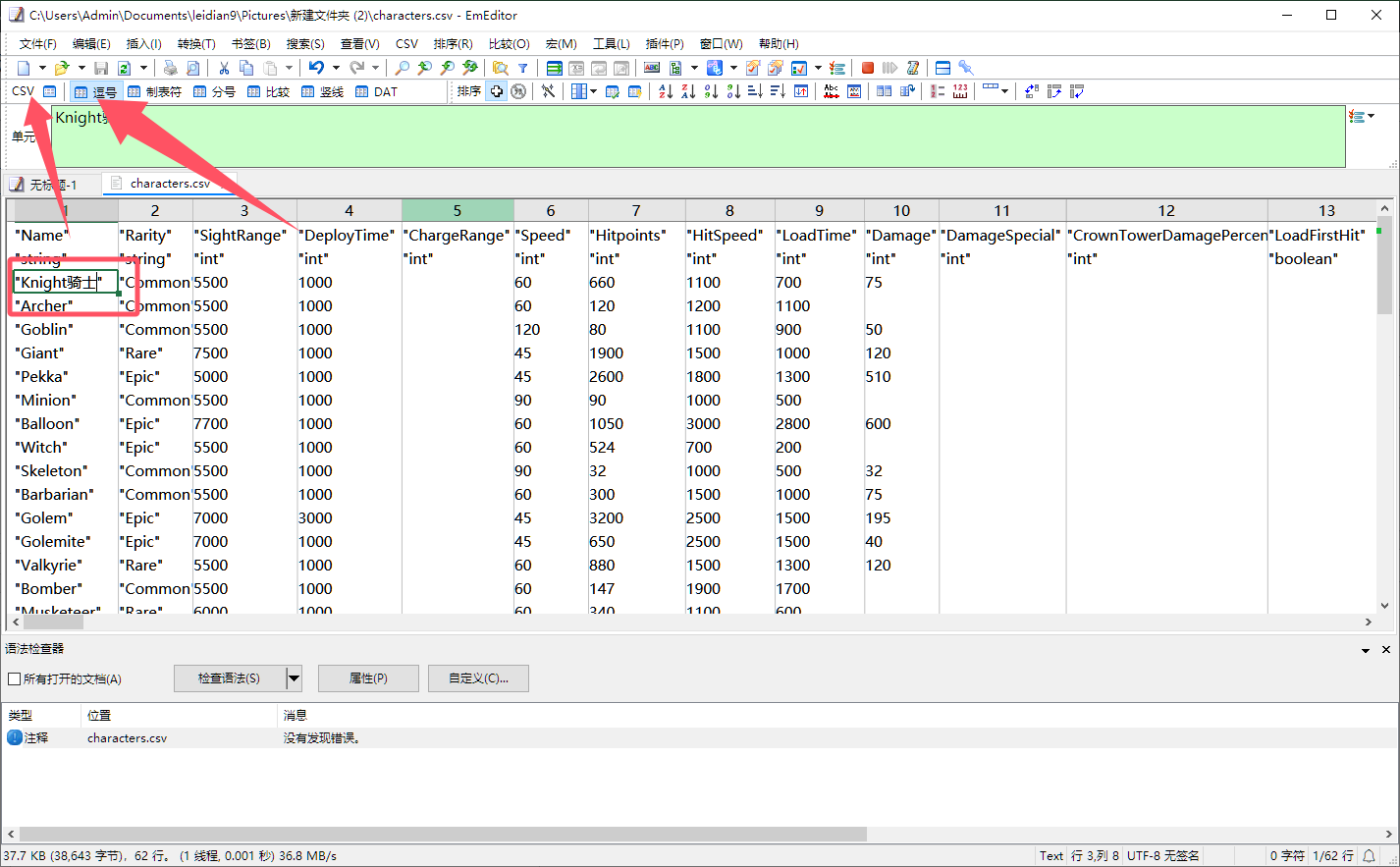The width and height of the screenshot is (1400, 867).
Task: Toggle the 逗号 comma-separated mode button
Action: [95, 91]
